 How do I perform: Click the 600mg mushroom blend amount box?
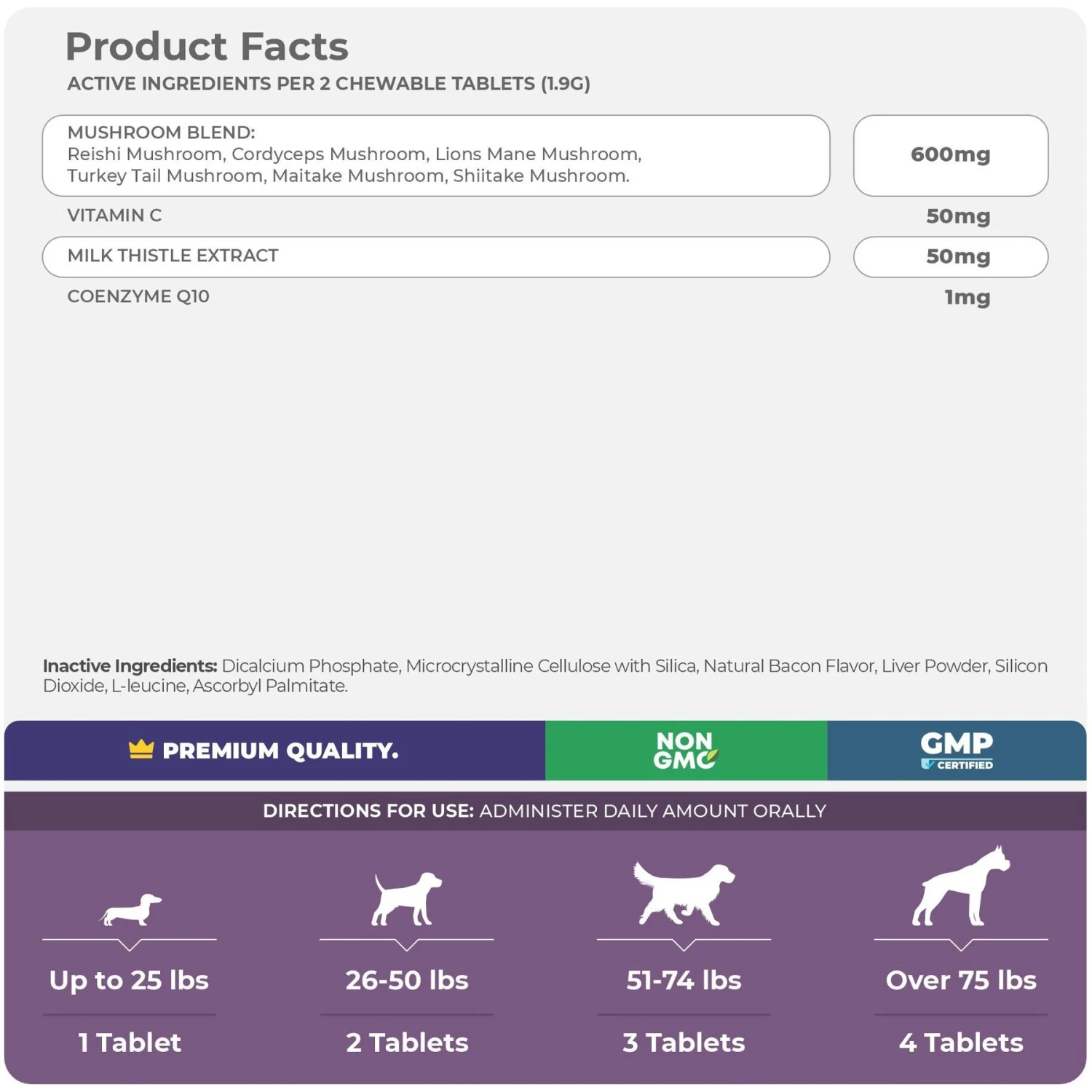(x=950, y=155)
